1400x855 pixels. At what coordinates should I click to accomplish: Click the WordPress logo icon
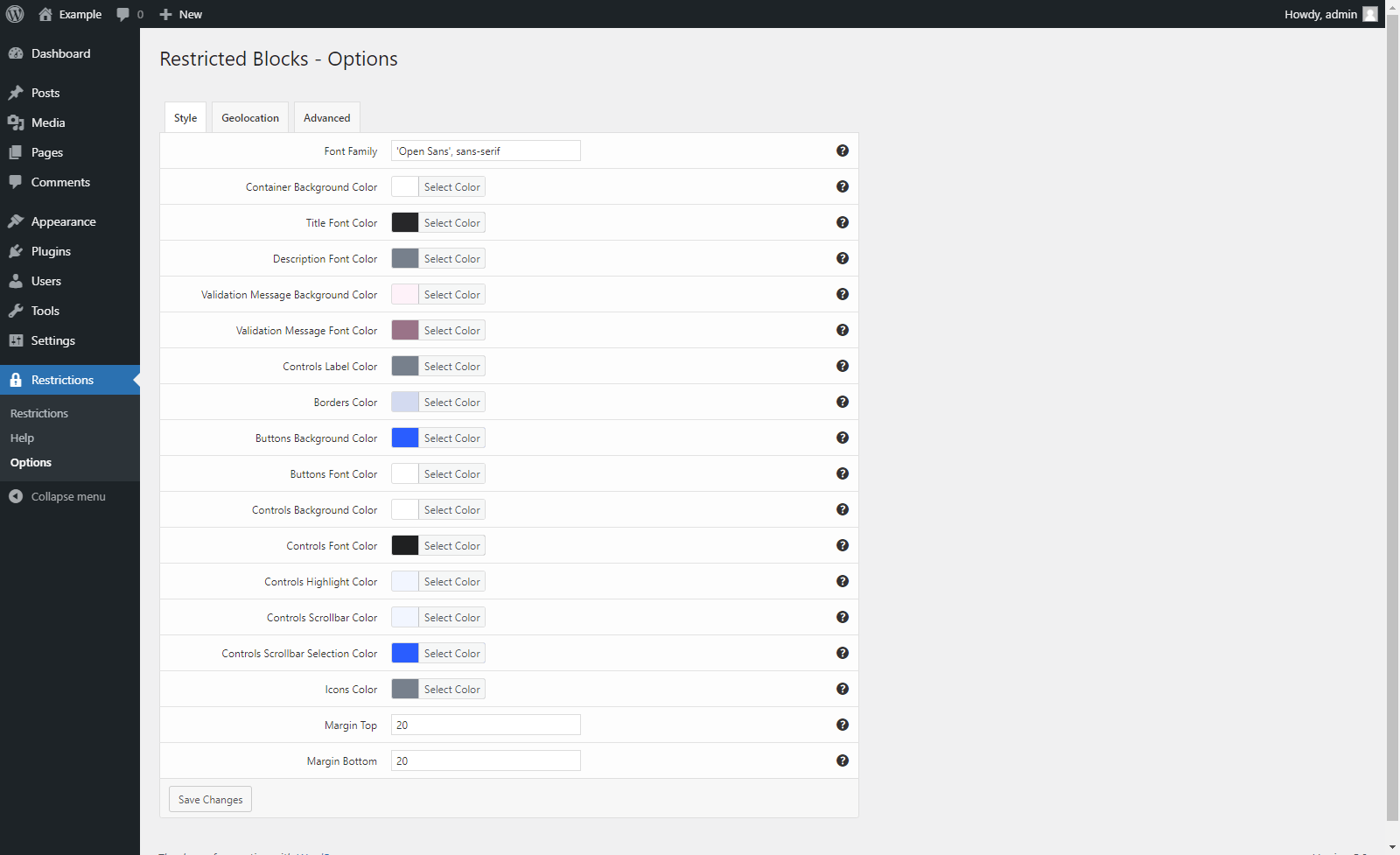(x=15, y=14)
